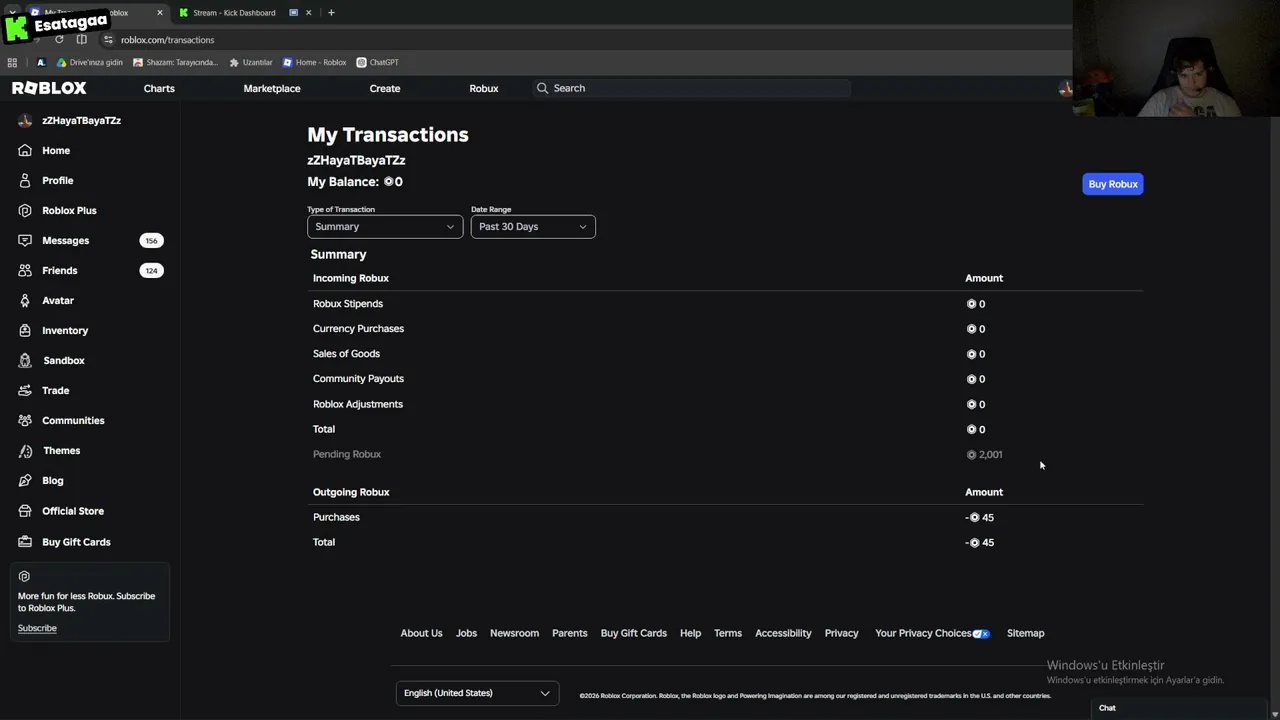Visit the Parents footer link
The height and width of the screenshot is (720, 1280).
570,633
